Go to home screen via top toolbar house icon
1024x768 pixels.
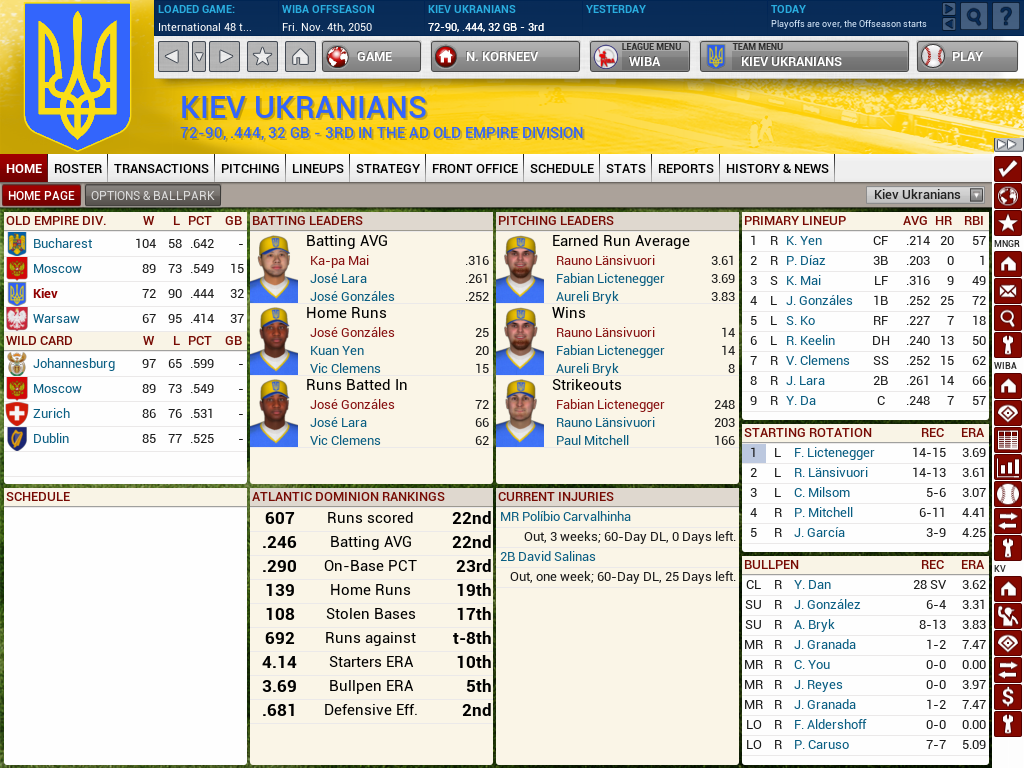click(x=299, y=57)
